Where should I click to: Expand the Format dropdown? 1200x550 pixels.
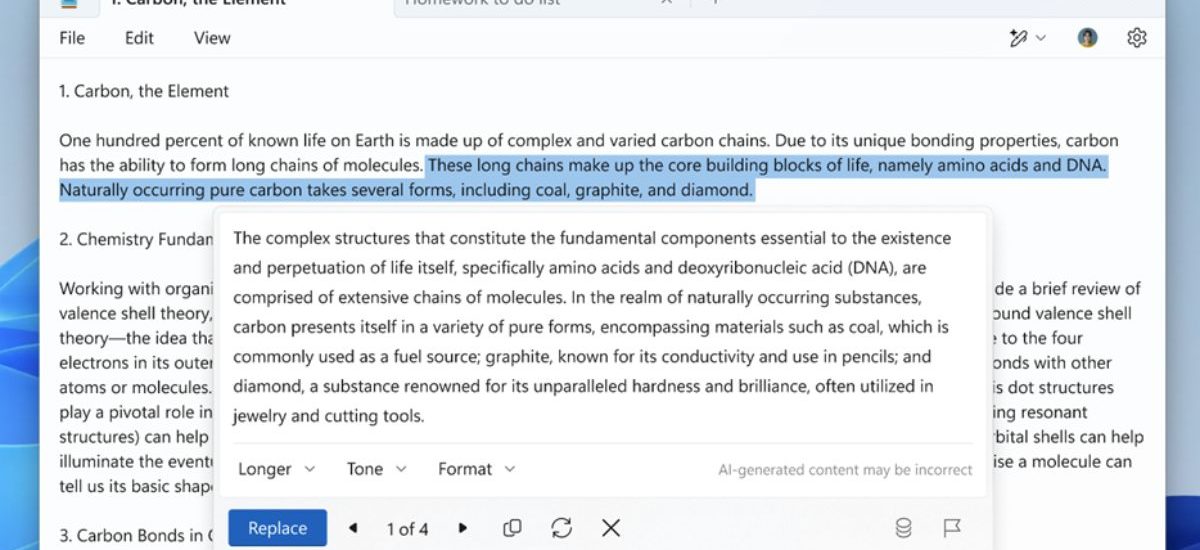coord(476,469)
